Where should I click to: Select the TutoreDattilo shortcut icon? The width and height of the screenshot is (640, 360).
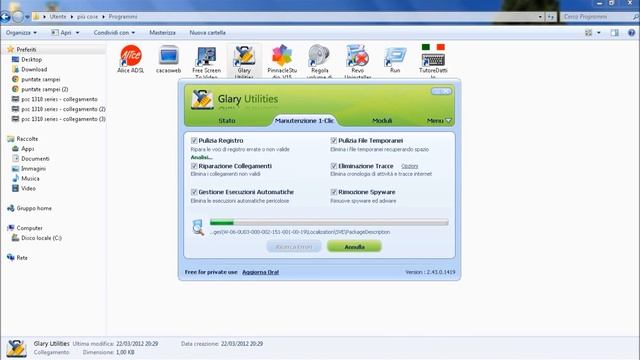point(433,56)
